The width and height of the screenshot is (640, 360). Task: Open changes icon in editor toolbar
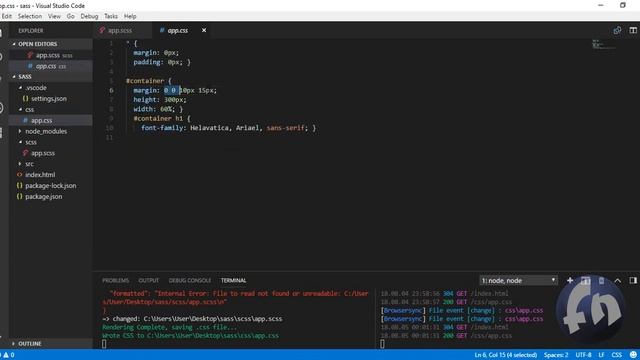(x=617, y=31)
